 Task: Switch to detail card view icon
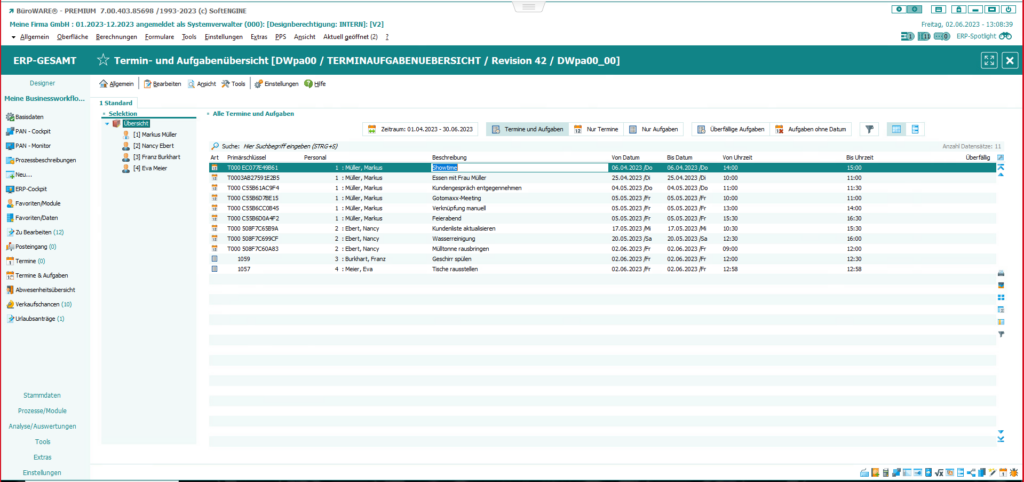[x=914, y=129]
